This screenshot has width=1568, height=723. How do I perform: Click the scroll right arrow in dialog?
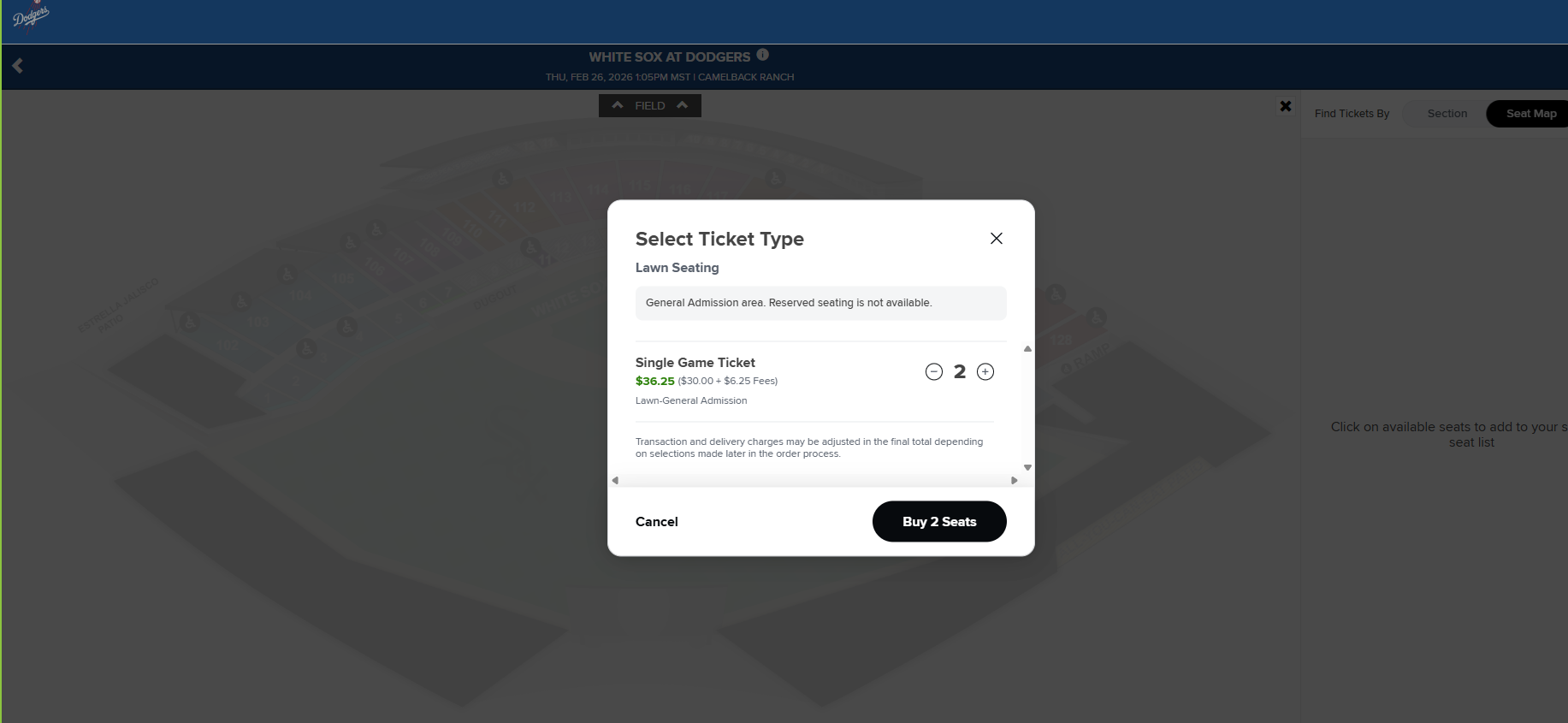click(1015, 480)
